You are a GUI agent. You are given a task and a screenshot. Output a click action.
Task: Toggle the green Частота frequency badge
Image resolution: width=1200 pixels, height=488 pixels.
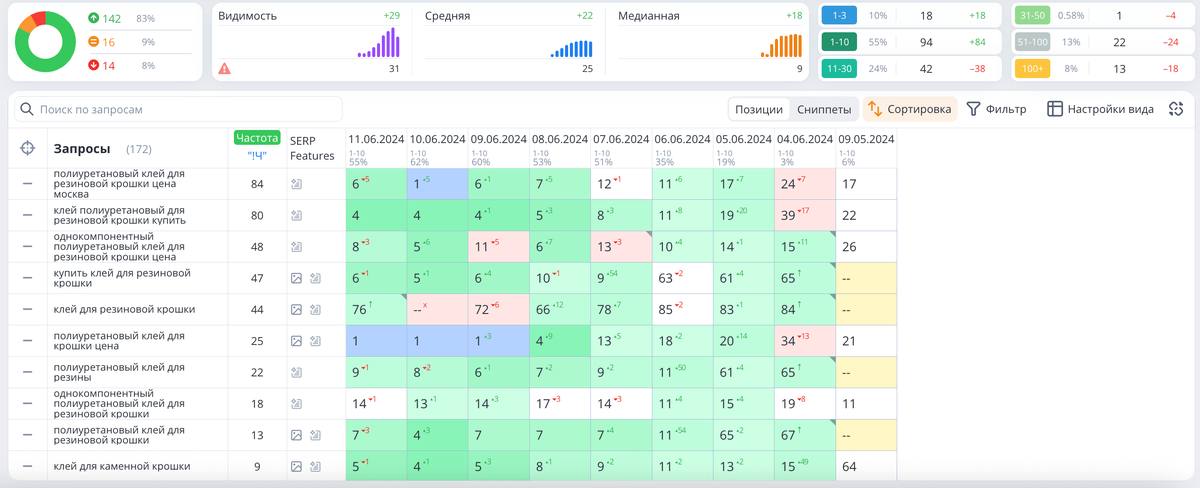(257, 138)
